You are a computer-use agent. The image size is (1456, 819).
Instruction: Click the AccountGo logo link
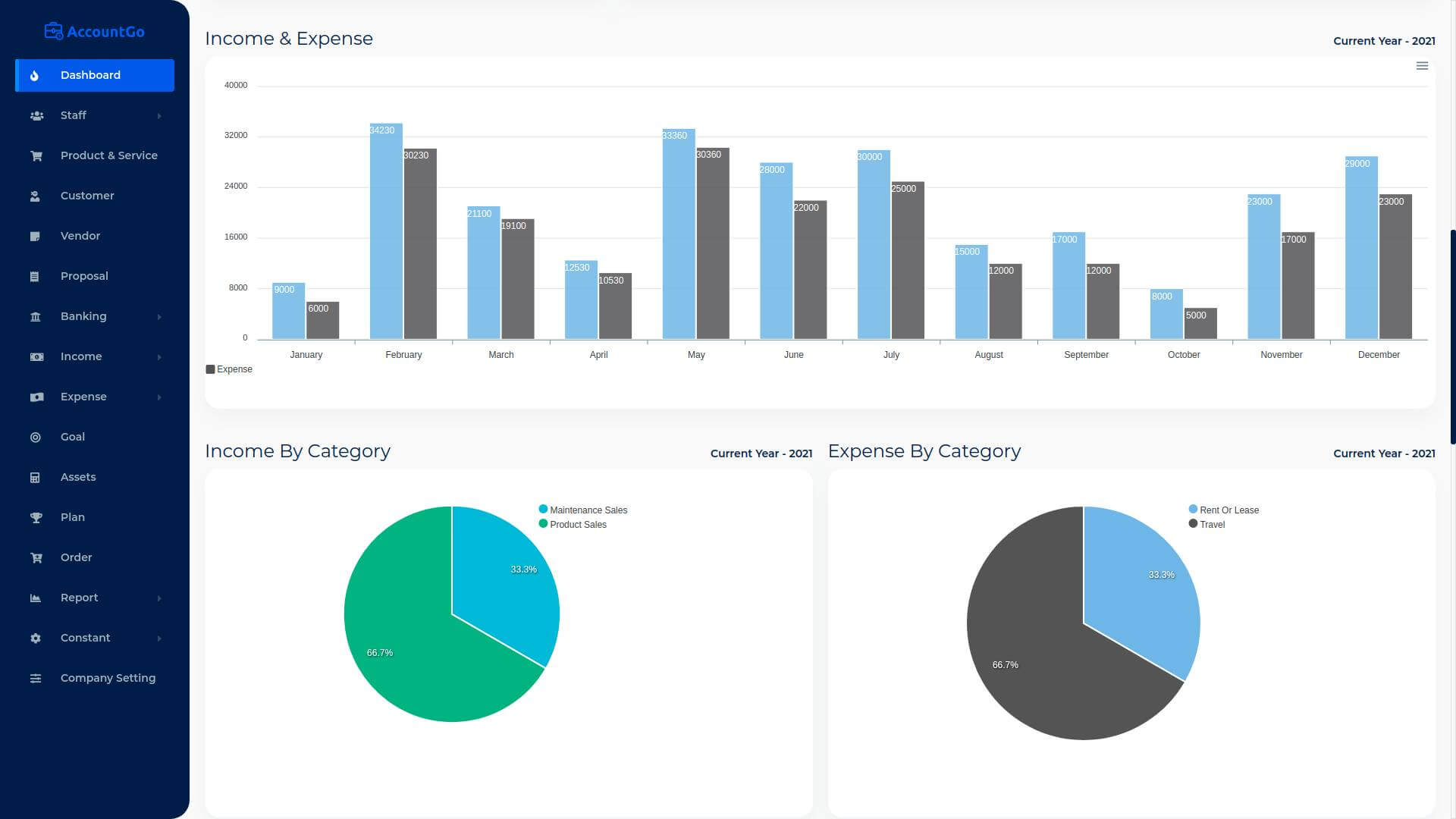94,30
